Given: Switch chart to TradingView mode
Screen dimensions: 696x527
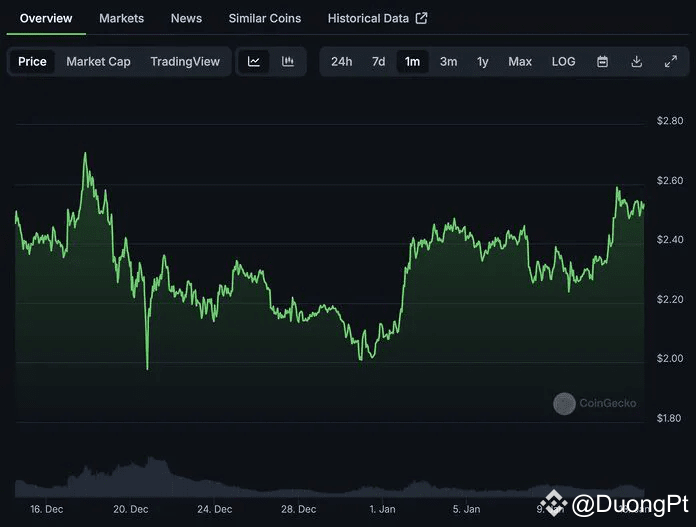Looking at the screenshot, I should click(185, 62).
